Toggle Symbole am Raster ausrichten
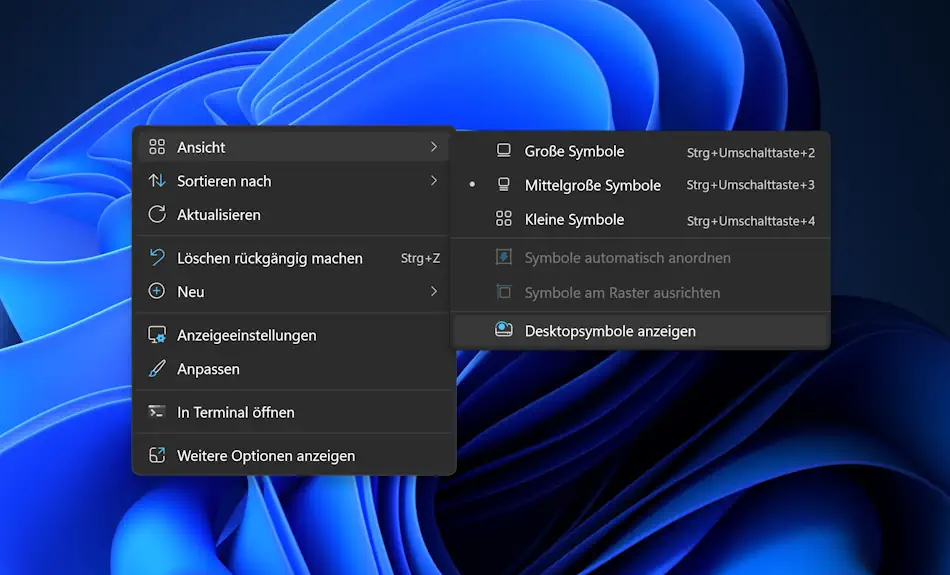950x575 pixels. coord(640,293)
